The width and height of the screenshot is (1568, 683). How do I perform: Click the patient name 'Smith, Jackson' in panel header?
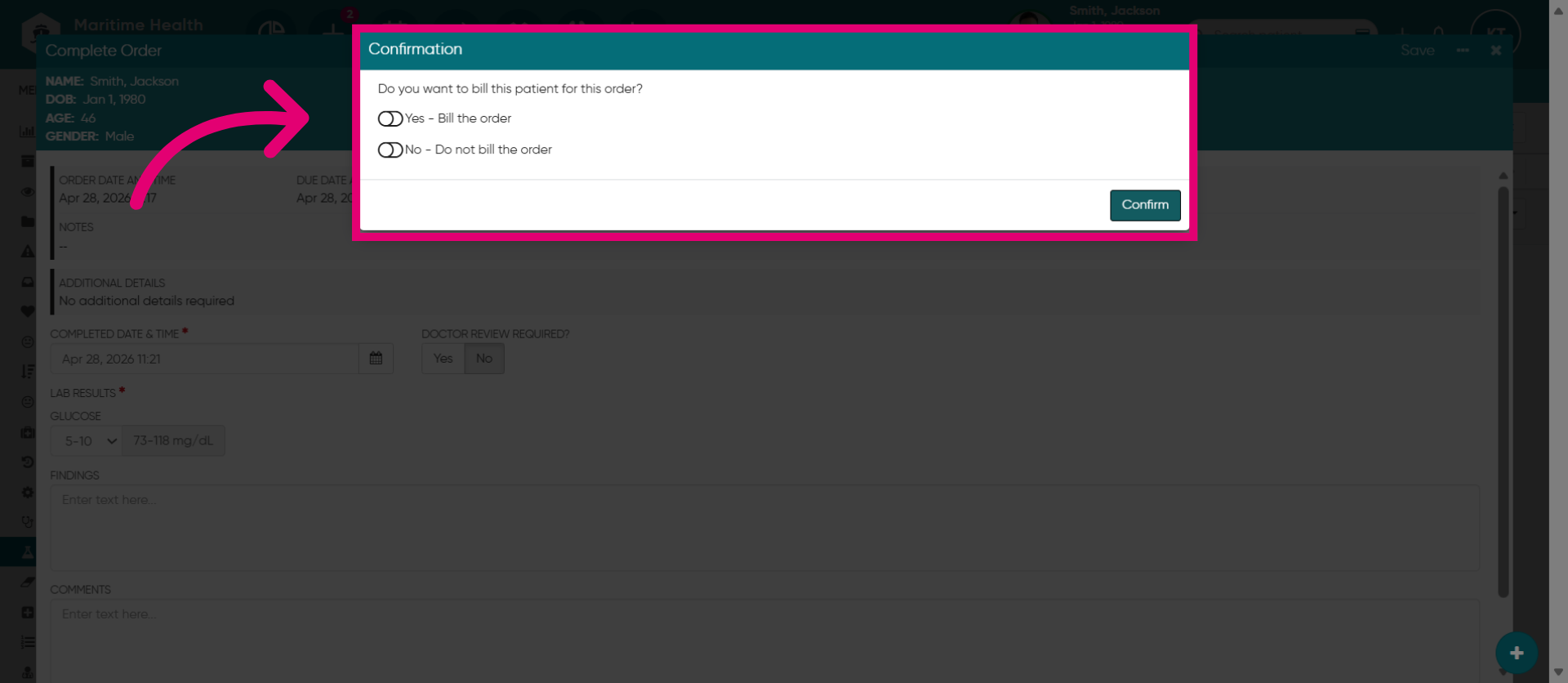pyautogui.click(x=134, y=82)
